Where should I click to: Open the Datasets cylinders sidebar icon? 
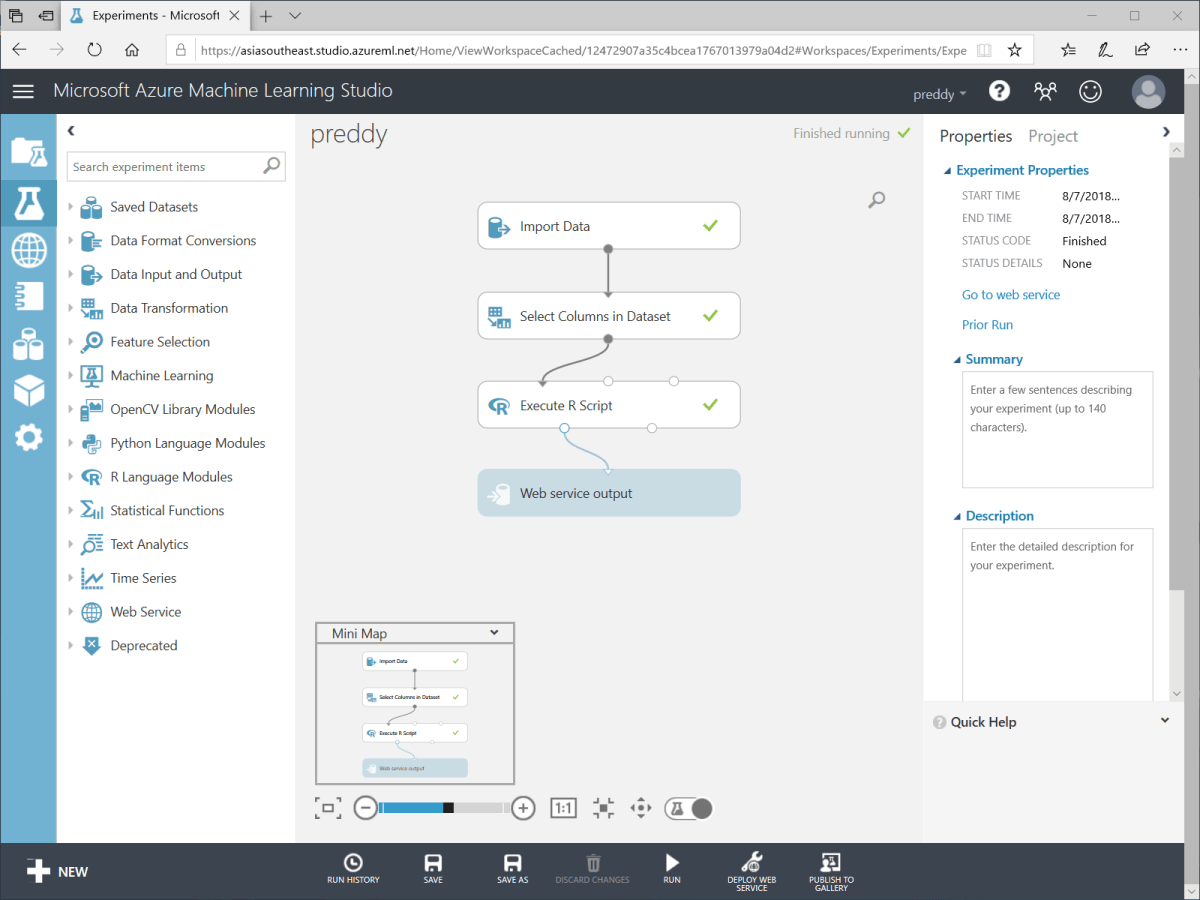28,344
